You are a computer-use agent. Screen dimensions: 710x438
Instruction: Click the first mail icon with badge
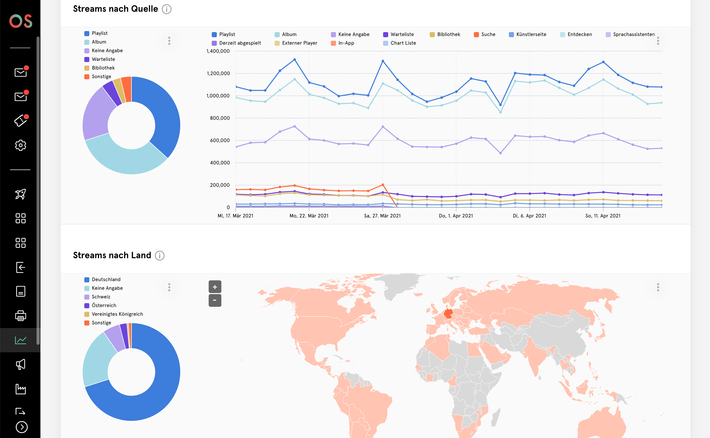(x=21, y=72)
